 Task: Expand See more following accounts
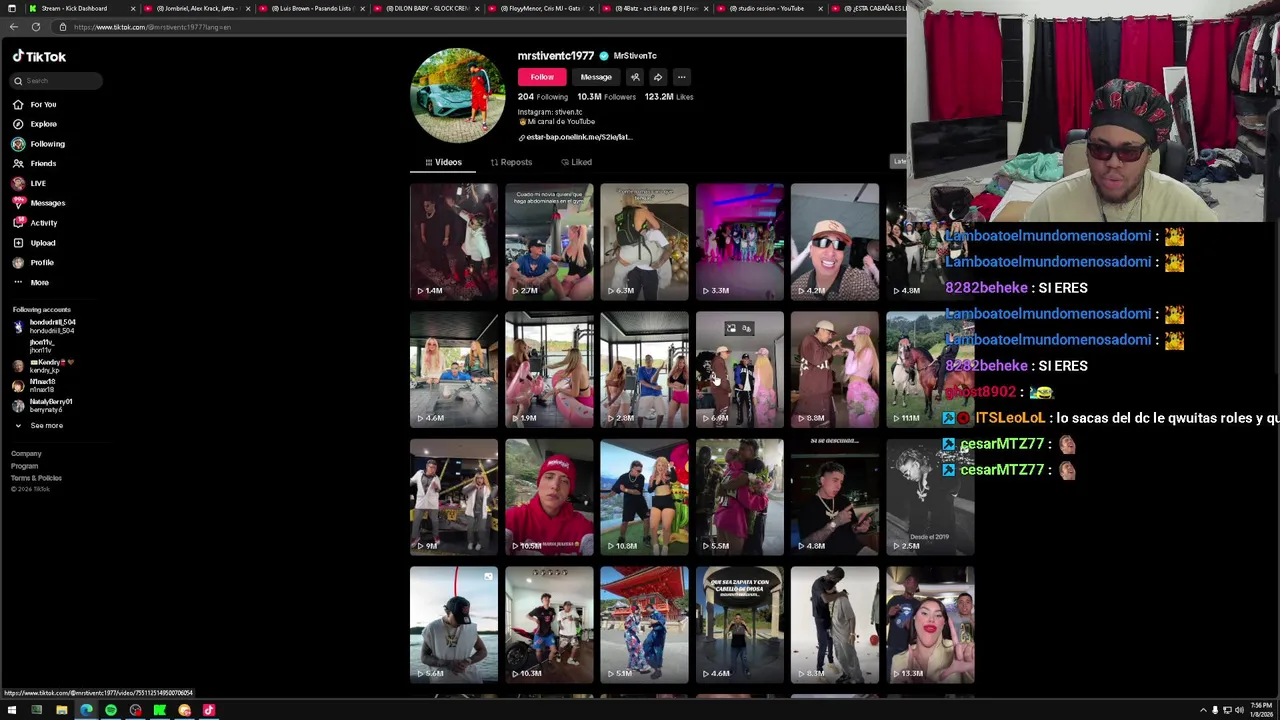tap(46, 425)
